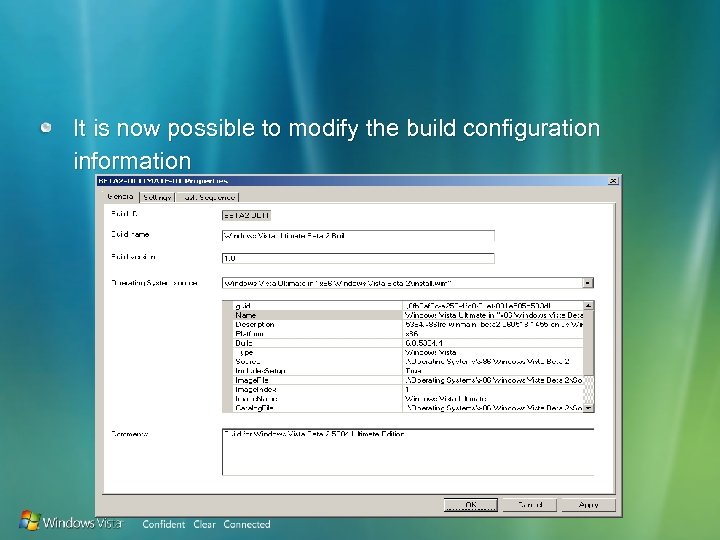Click the property grid scroll up arrow
Viewport: 720px width, 540px height.
[589, 305]
